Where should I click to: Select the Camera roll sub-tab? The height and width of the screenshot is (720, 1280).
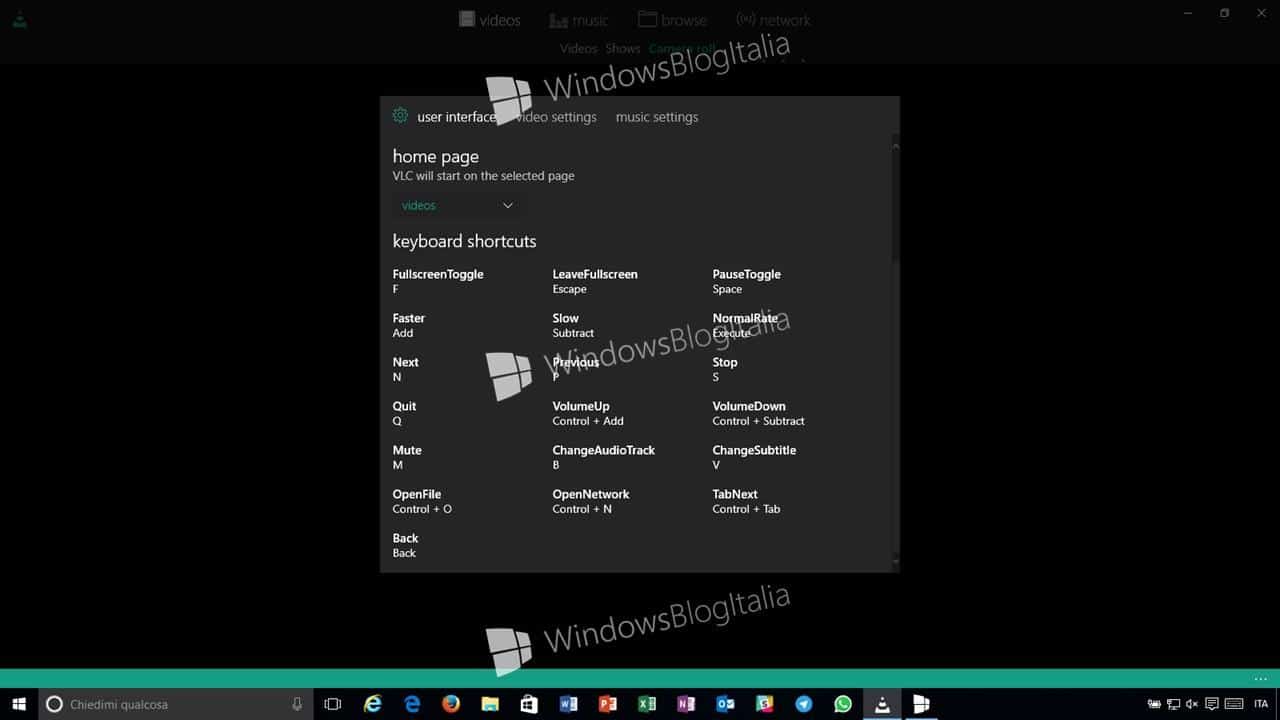coord(682,48)
